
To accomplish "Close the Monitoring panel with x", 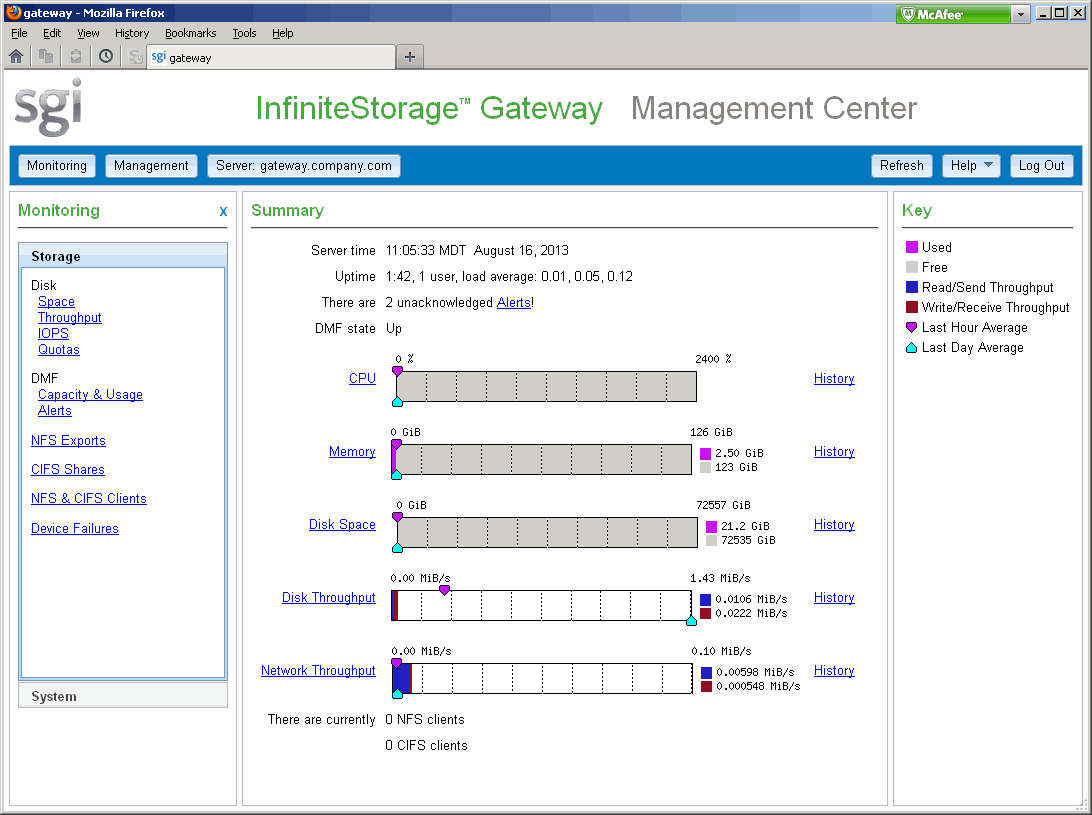I will pos(223,211).
